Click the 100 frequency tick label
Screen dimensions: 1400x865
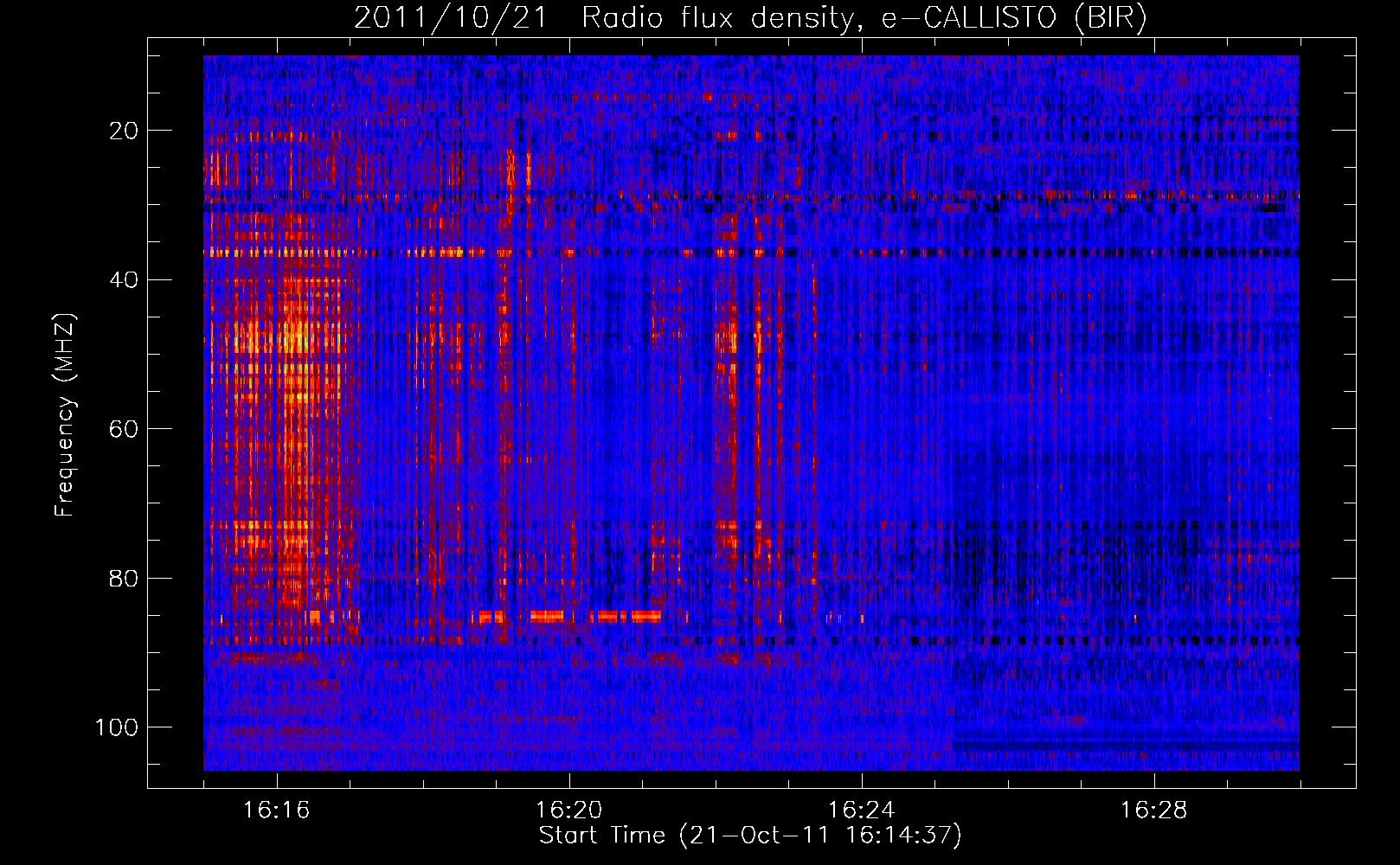click(x=117, y=727)
